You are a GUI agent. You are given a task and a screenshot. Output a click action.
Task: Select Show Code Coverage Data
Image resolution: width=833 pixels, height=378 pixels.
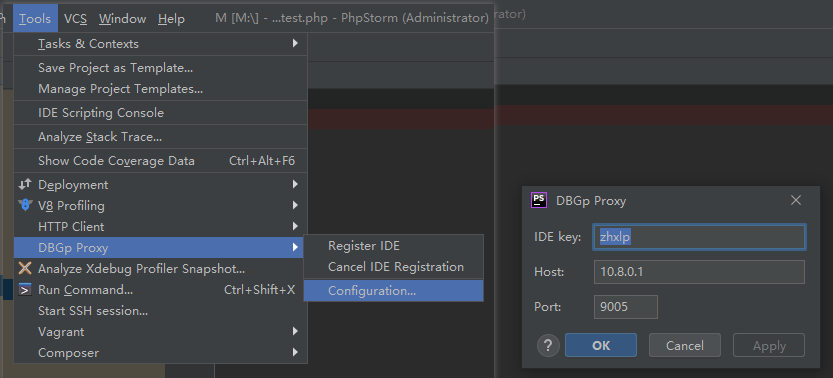click(160, 161)
